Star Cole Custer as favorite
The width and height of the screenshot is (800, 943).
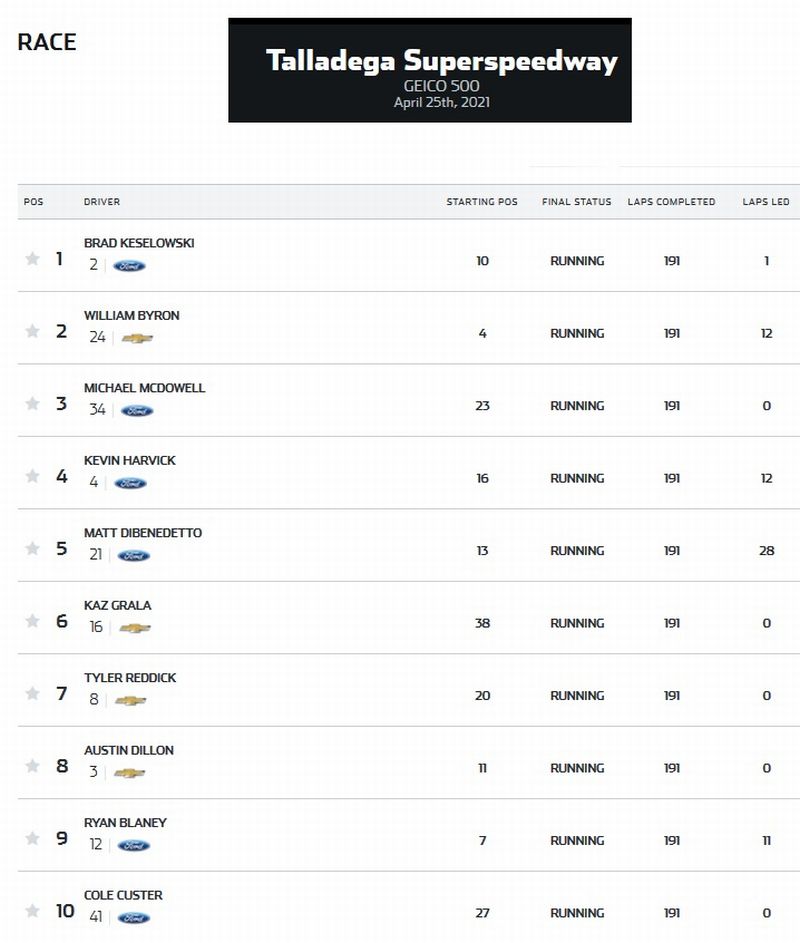(32, 911)
